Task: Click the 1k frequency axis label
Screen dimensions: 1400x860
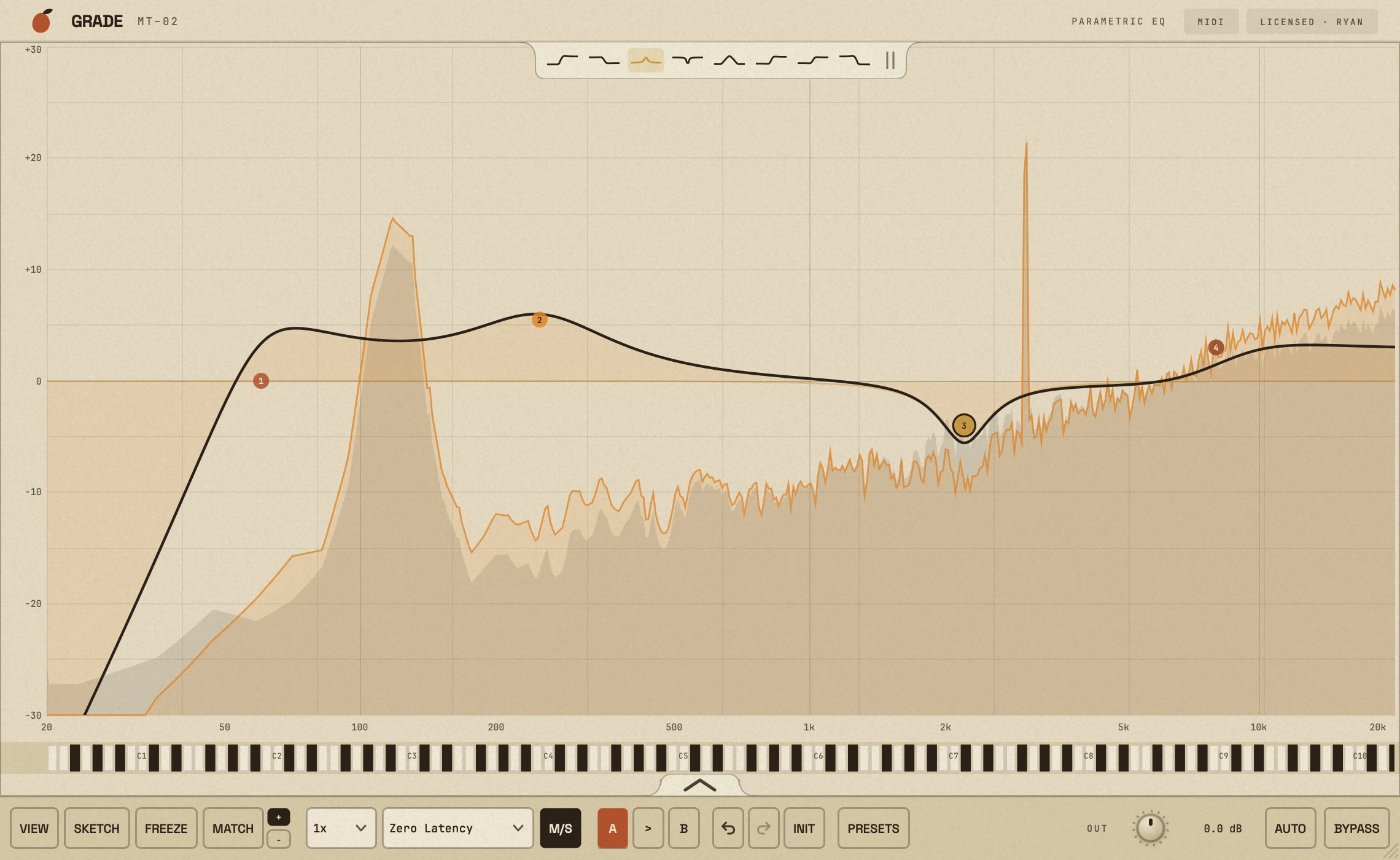Action: click(809, 727)
